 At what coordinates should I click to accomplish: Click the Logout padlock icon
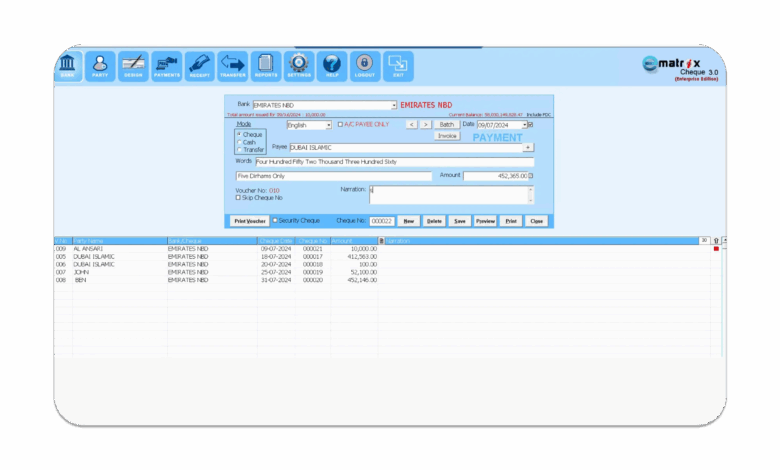[365, 66]
